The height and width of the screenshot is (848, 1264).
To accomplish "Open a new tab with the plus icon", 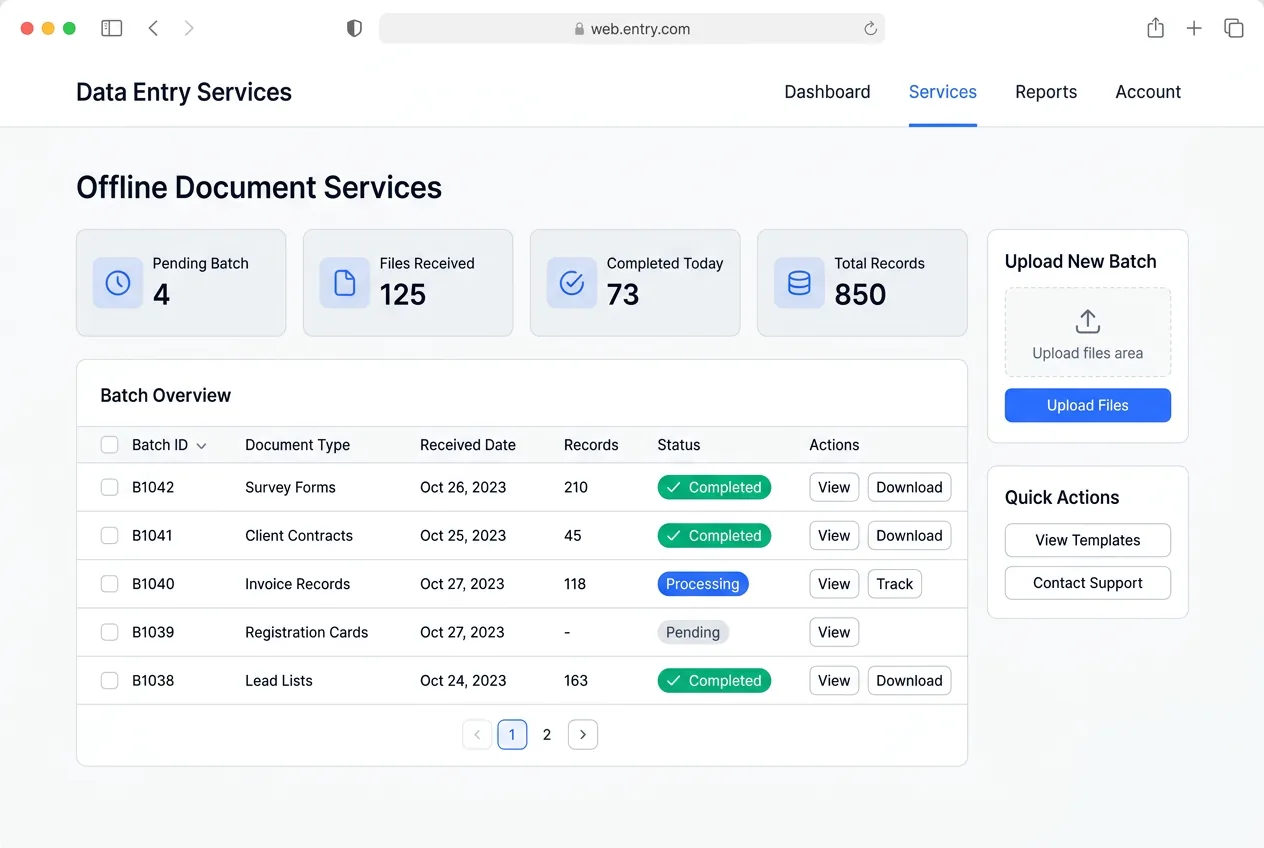I will 1194,29.
